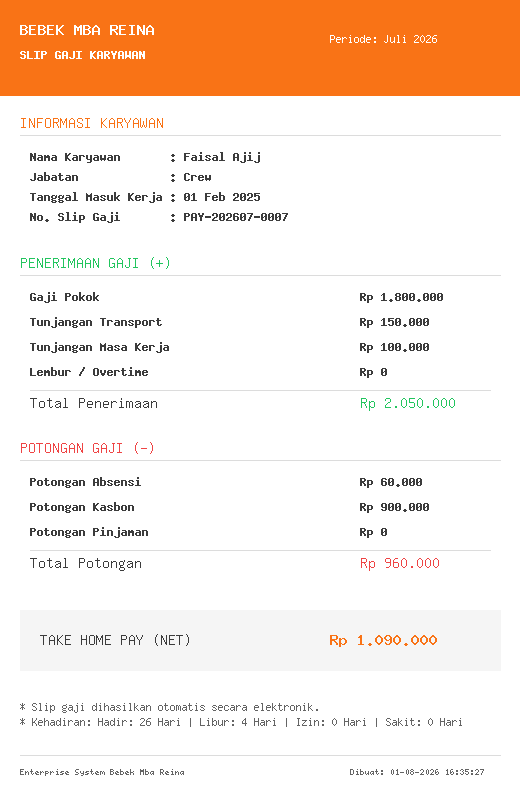
Task: Select the Potongan Absensi amount Rp 60.000
Action: [x=391, y=482]
